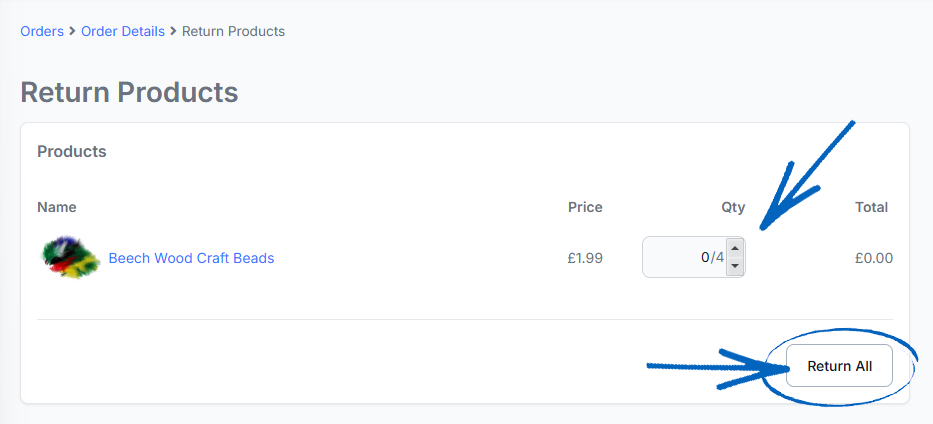Click the chevron before Return Products breadcrumb
933x424 pixels.
pos(174,31)
